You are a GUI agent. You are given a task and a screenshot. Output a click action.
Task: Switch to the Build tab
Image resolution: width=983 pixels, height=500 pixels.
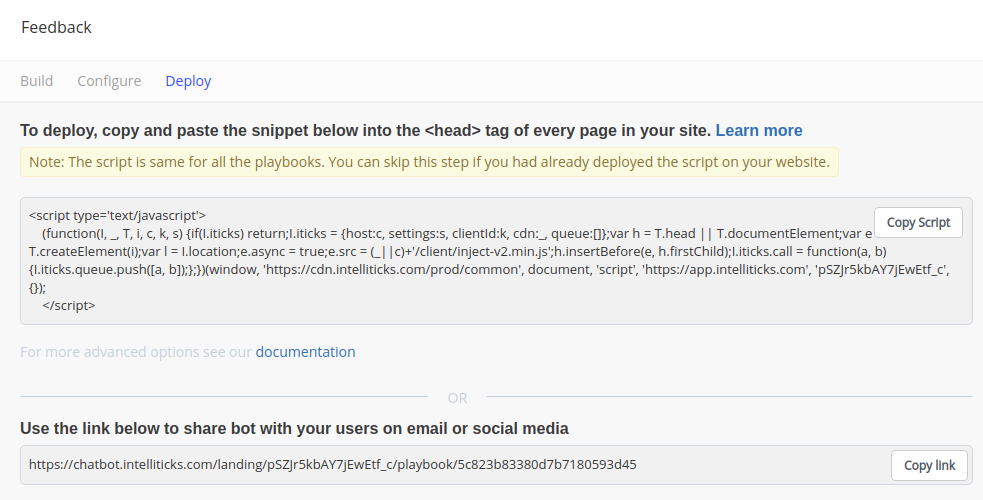pos(36,81)
